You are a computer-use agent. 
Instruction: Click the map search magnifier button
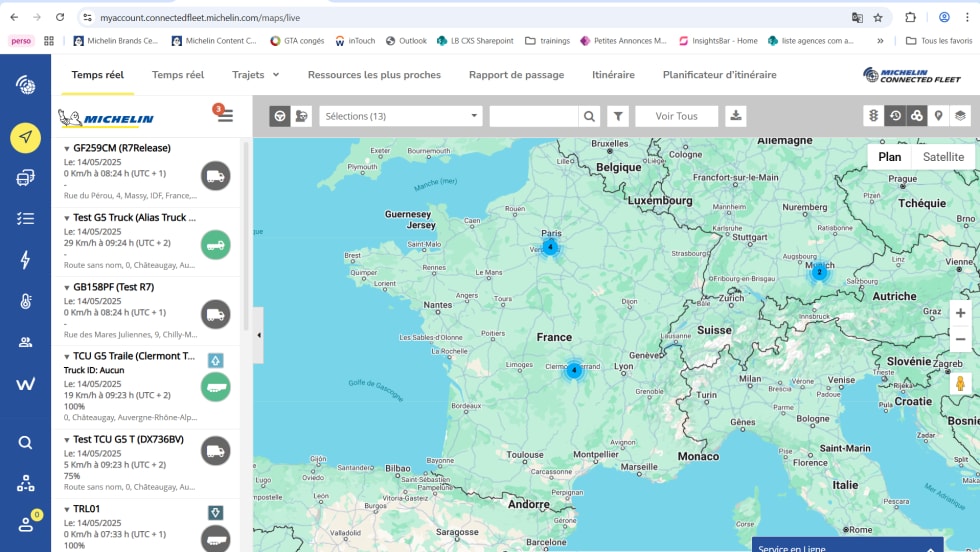589,116
